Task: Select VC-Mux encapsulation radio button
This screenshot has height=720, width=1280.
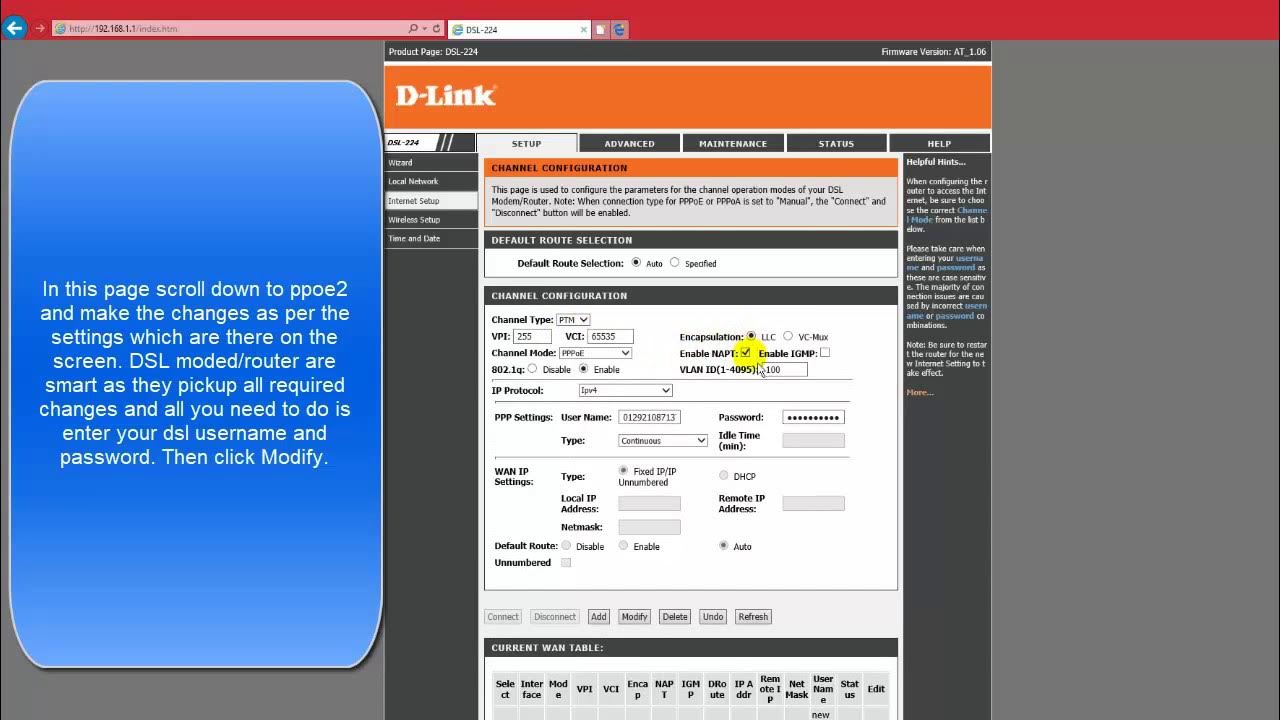Action: tap(788, 336)
